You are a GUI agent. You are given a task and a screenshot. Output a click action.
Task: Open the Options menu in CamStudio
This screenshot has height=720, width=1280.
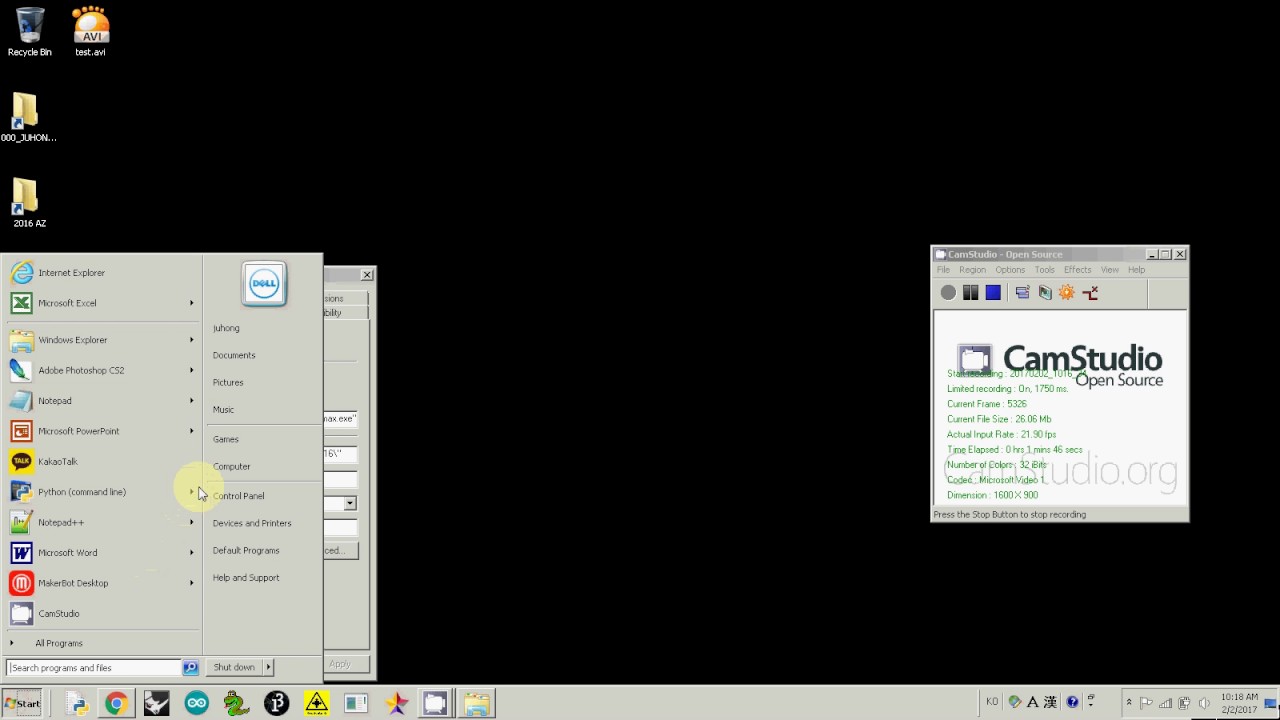(x=1010, y=270)
